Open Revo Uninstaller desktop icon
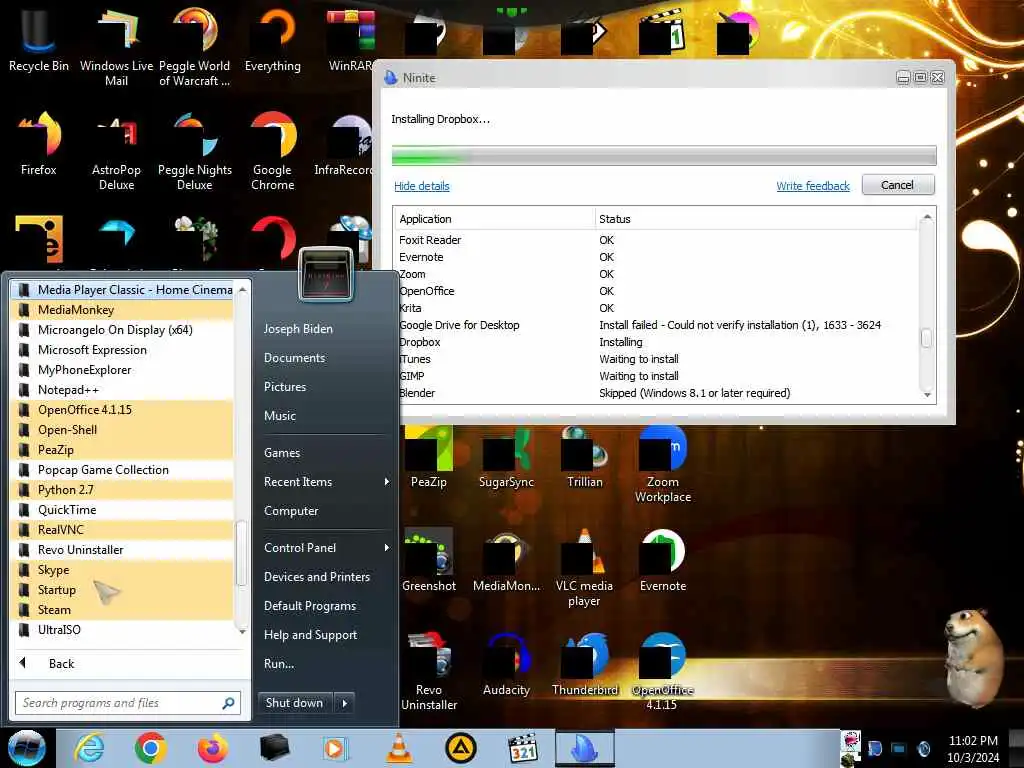1024x768 pixels. click(x=428, y=671)
